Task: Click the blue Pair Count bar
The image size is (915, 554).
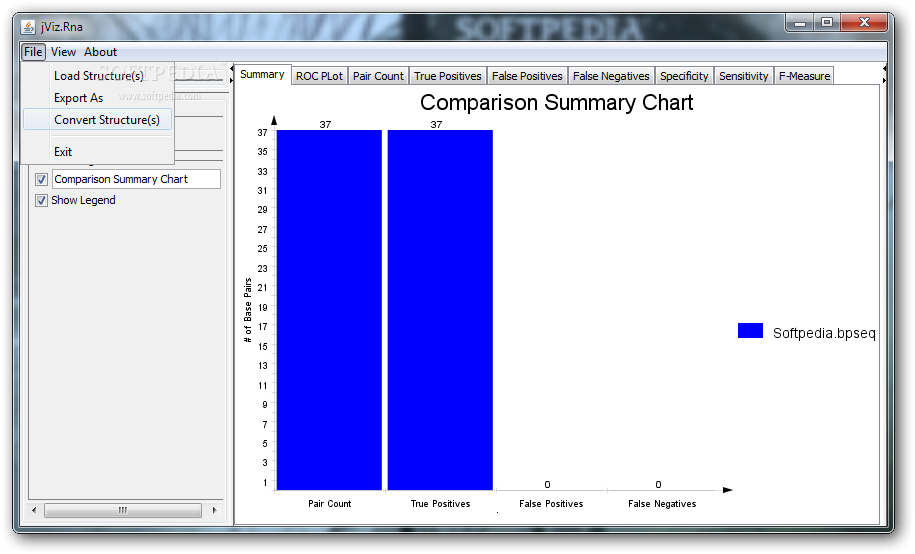Action: pyautogui.click(x=329, y=310)
